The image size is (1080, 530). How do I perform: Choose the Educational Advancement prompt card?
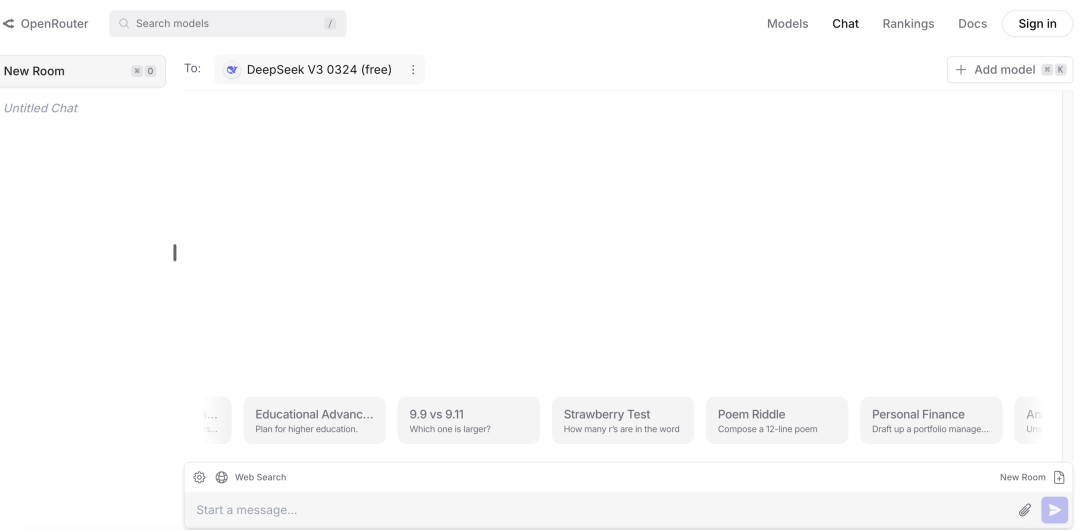click(x=315, y=420)
